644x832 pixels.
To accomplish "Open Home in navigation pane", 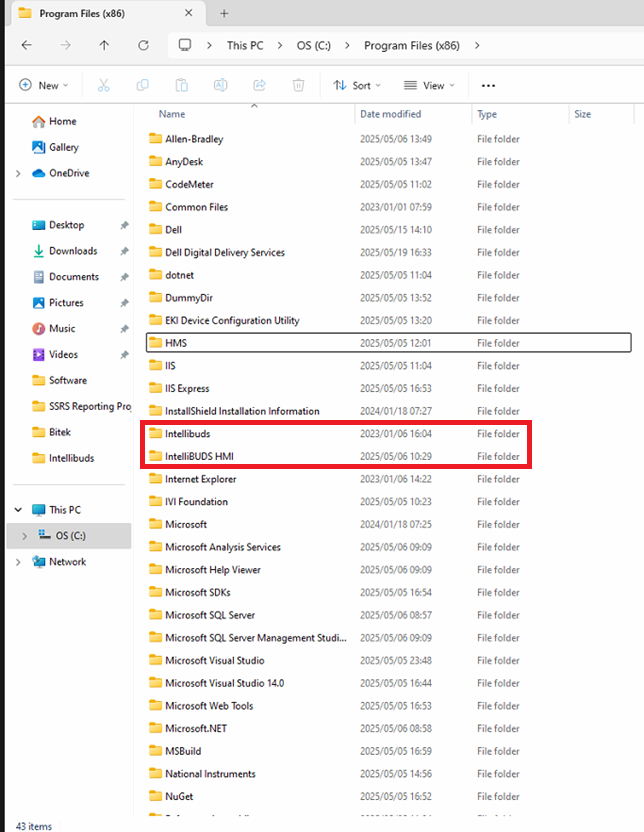I will pos(54,122).
